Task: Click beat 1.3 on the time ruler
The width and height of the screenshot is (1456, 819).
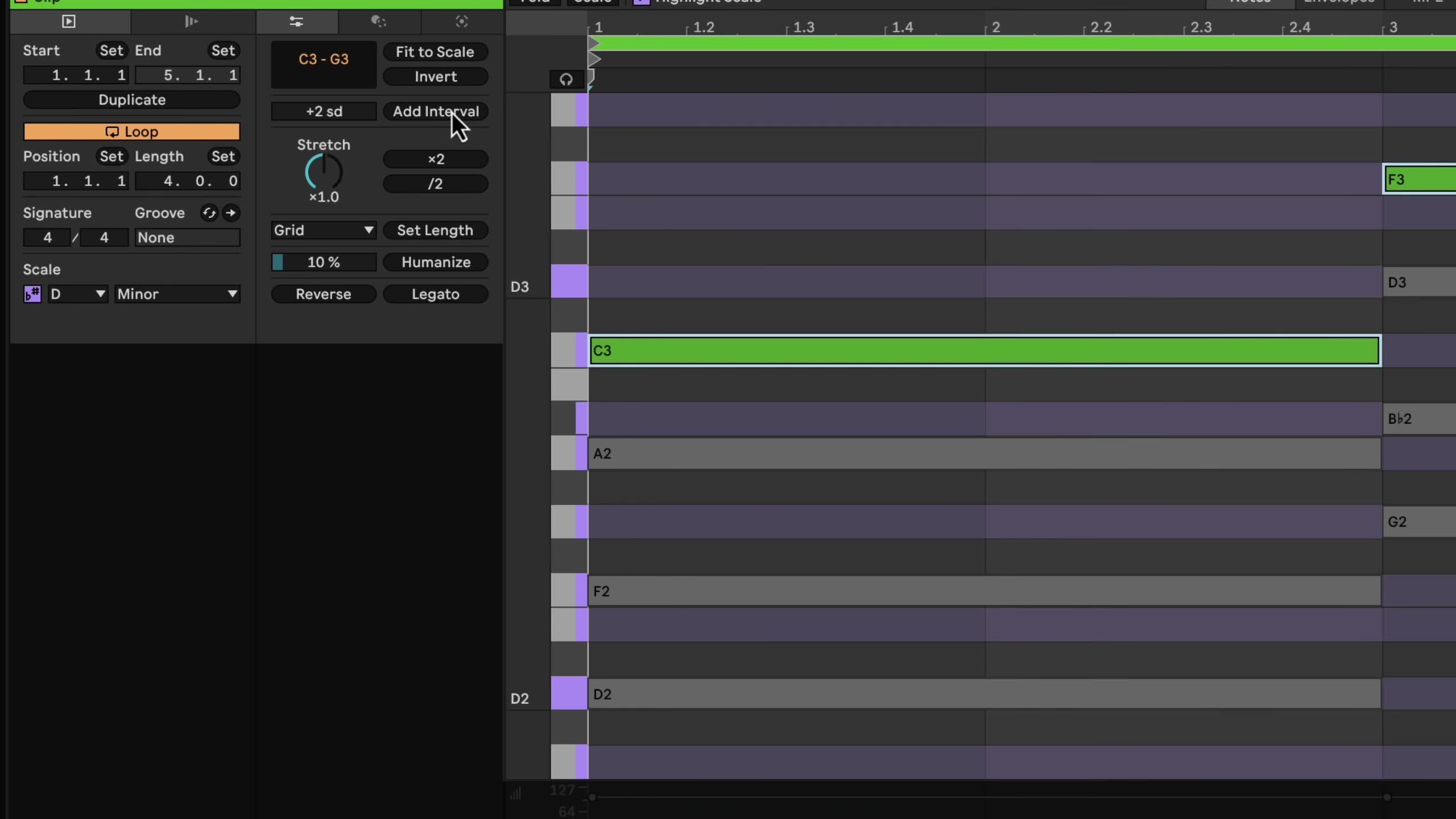Action: coord(803,27)
